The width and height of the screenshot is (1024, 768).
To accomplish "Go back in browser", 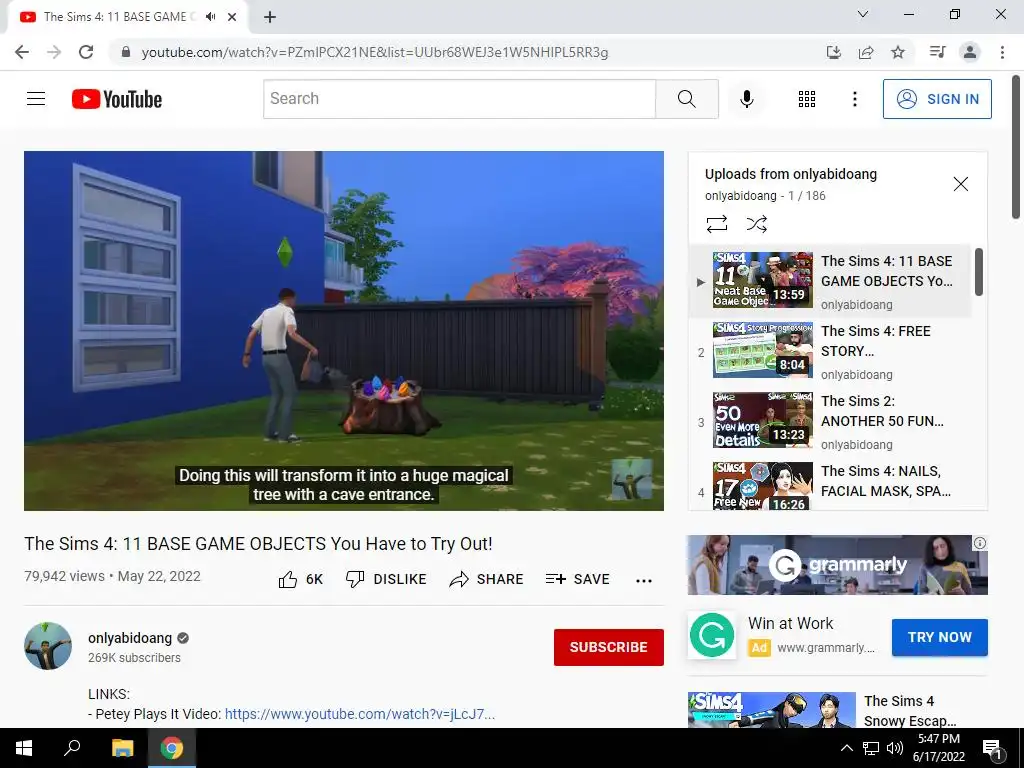I will click(x=22, y=52).
